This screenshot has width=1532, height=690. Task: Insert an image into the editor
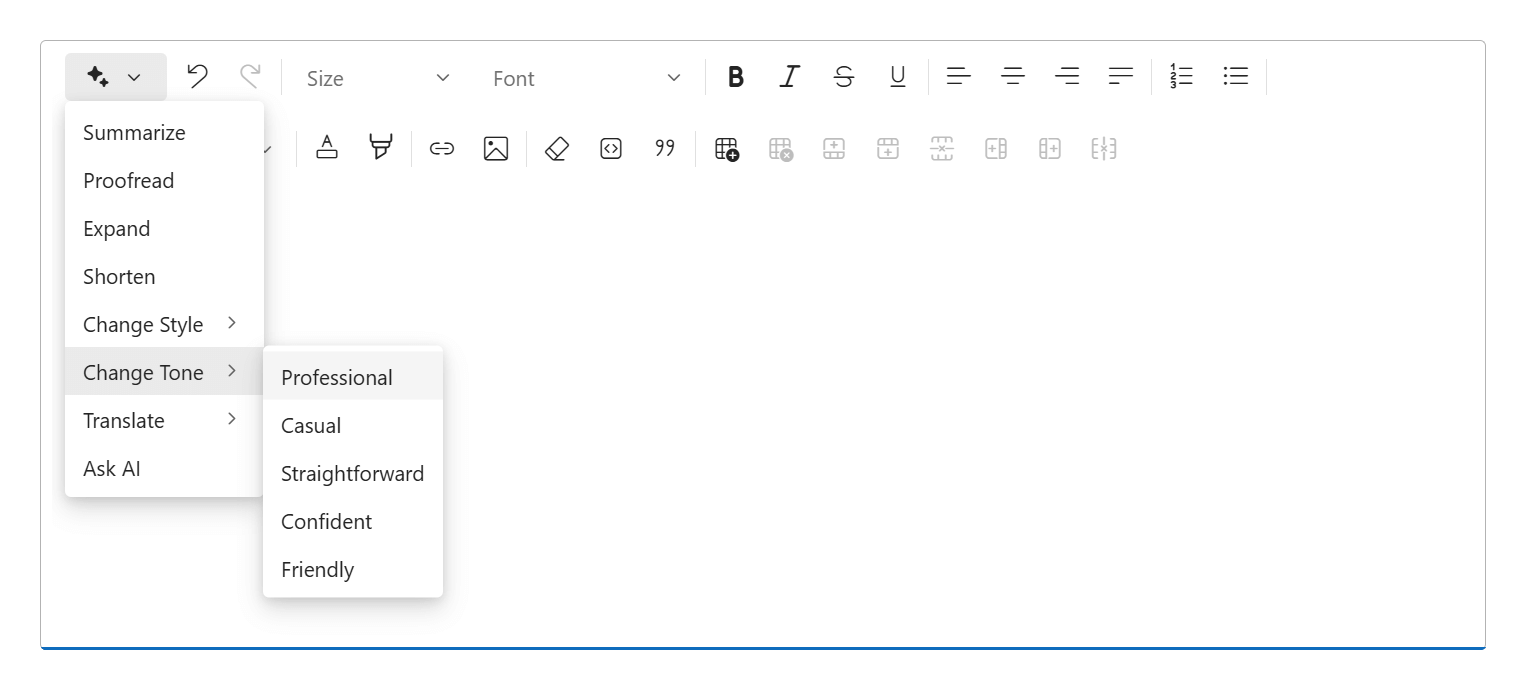tap(495, 147)
